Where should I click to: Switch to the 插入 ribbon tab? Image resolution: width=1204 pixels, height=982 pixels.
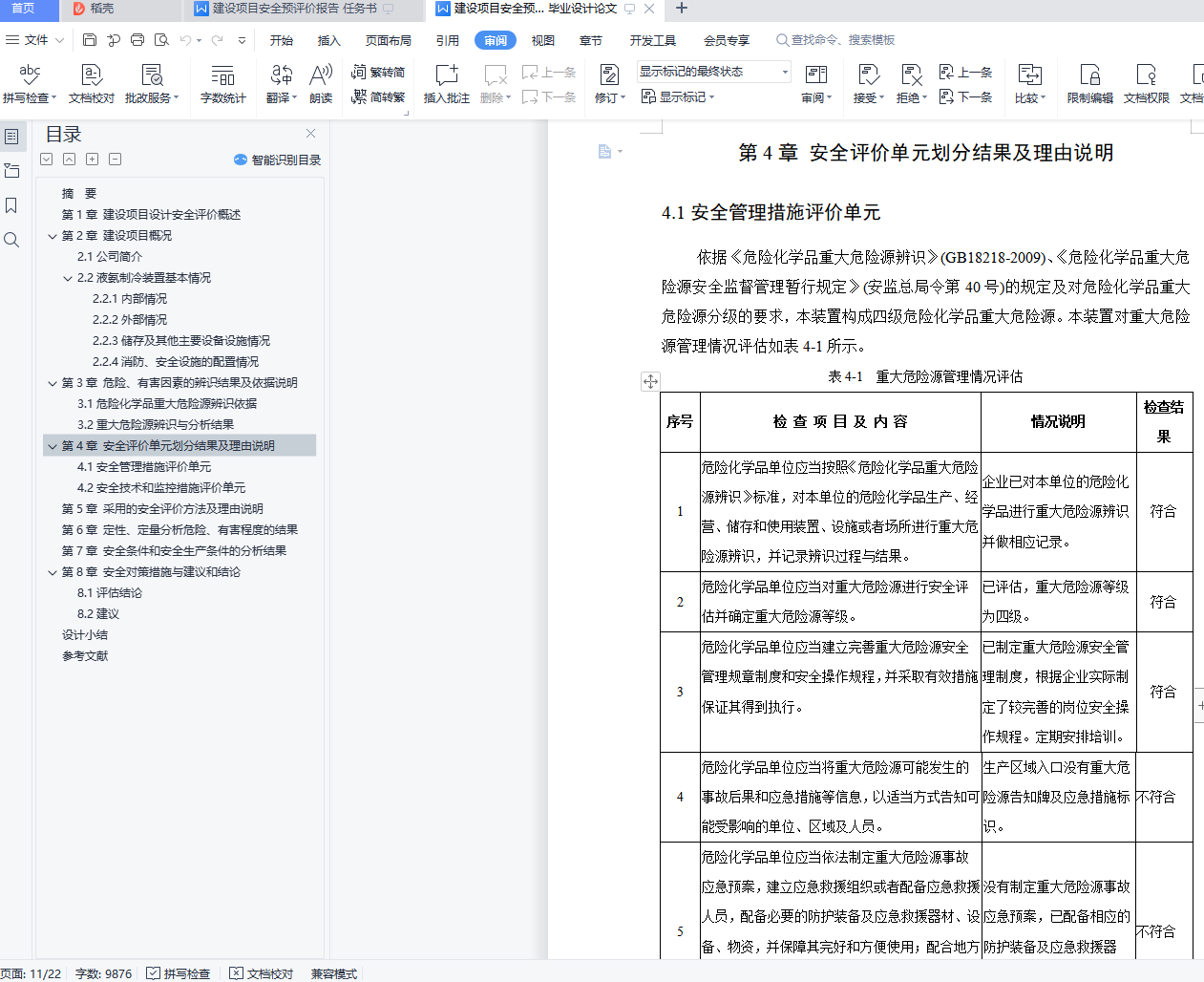pos(329,40)
